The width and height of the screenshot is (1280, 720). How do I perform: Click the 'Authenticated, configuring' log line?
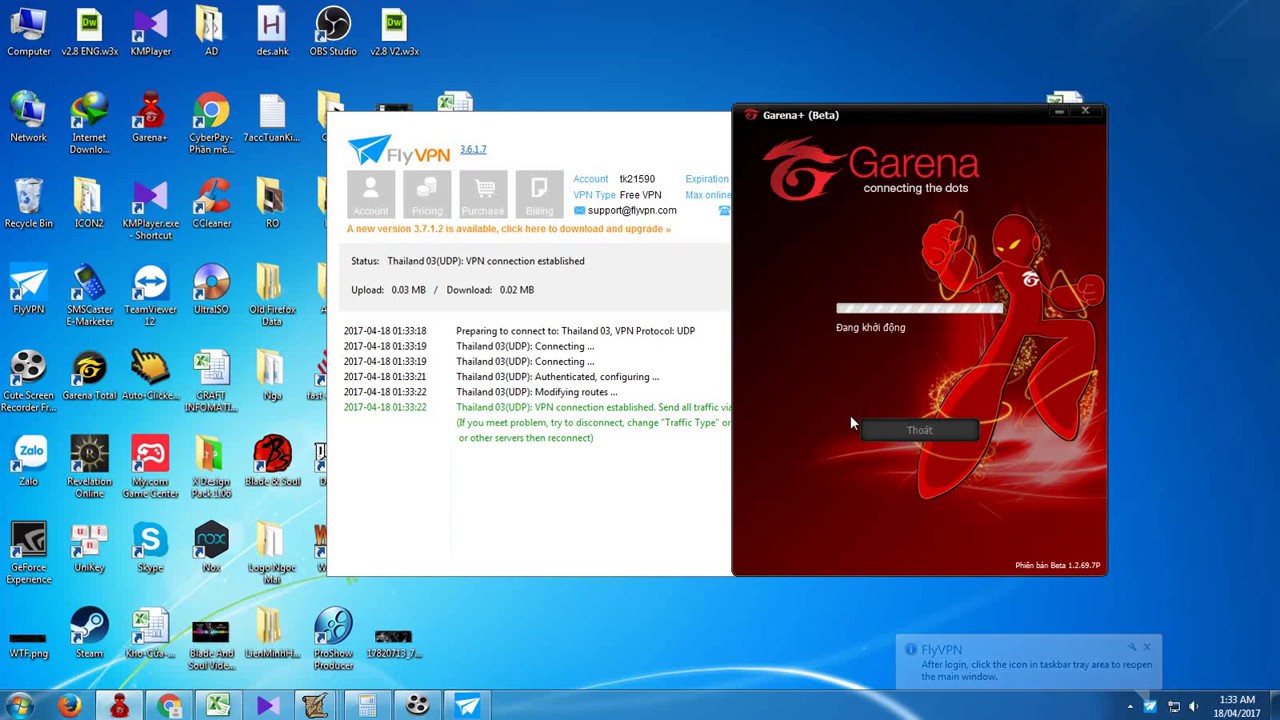coord(557,377)
